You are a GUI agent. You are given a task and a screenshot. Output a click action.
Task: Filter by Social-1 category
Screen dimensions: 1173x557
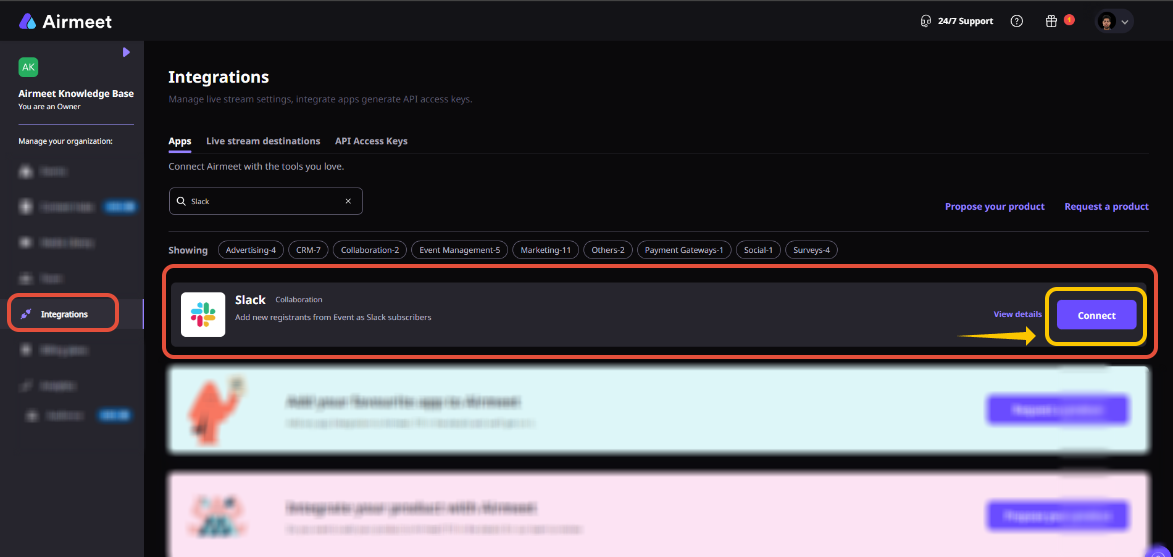759,250
